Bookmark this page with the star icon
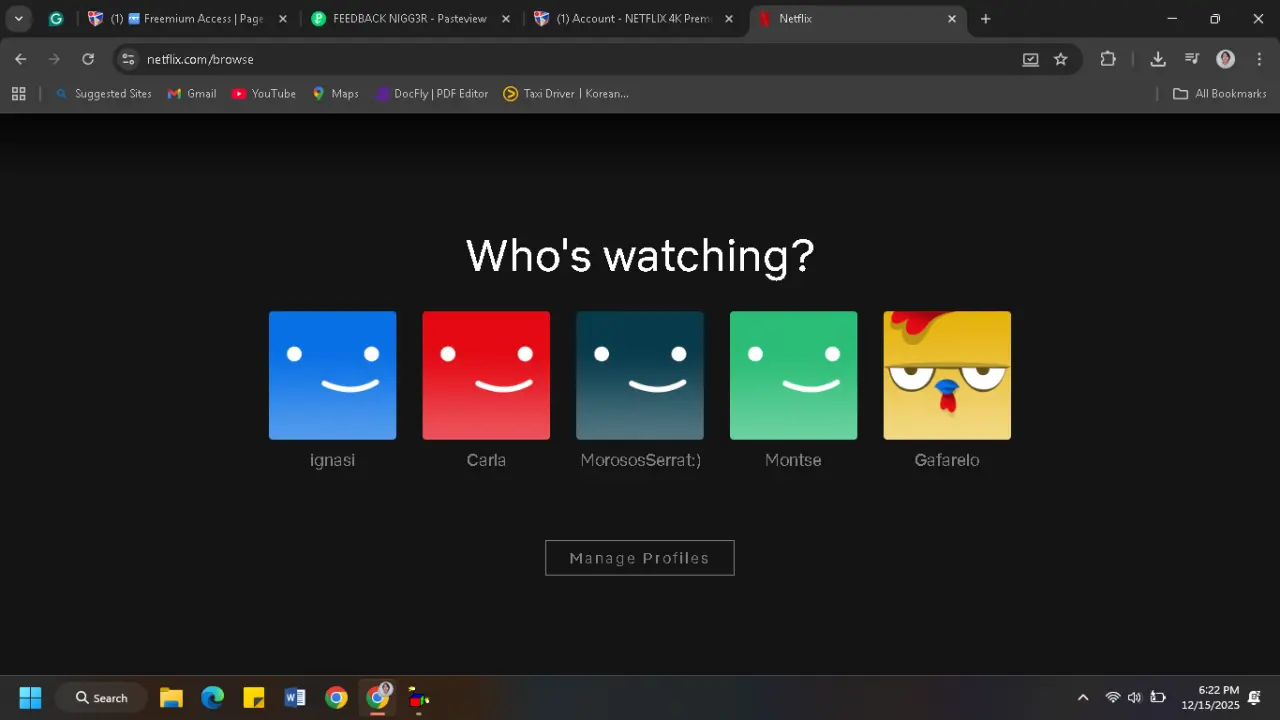This screenshot has width=1280, height=720. pyautogui.click(x=1061, y=59)
